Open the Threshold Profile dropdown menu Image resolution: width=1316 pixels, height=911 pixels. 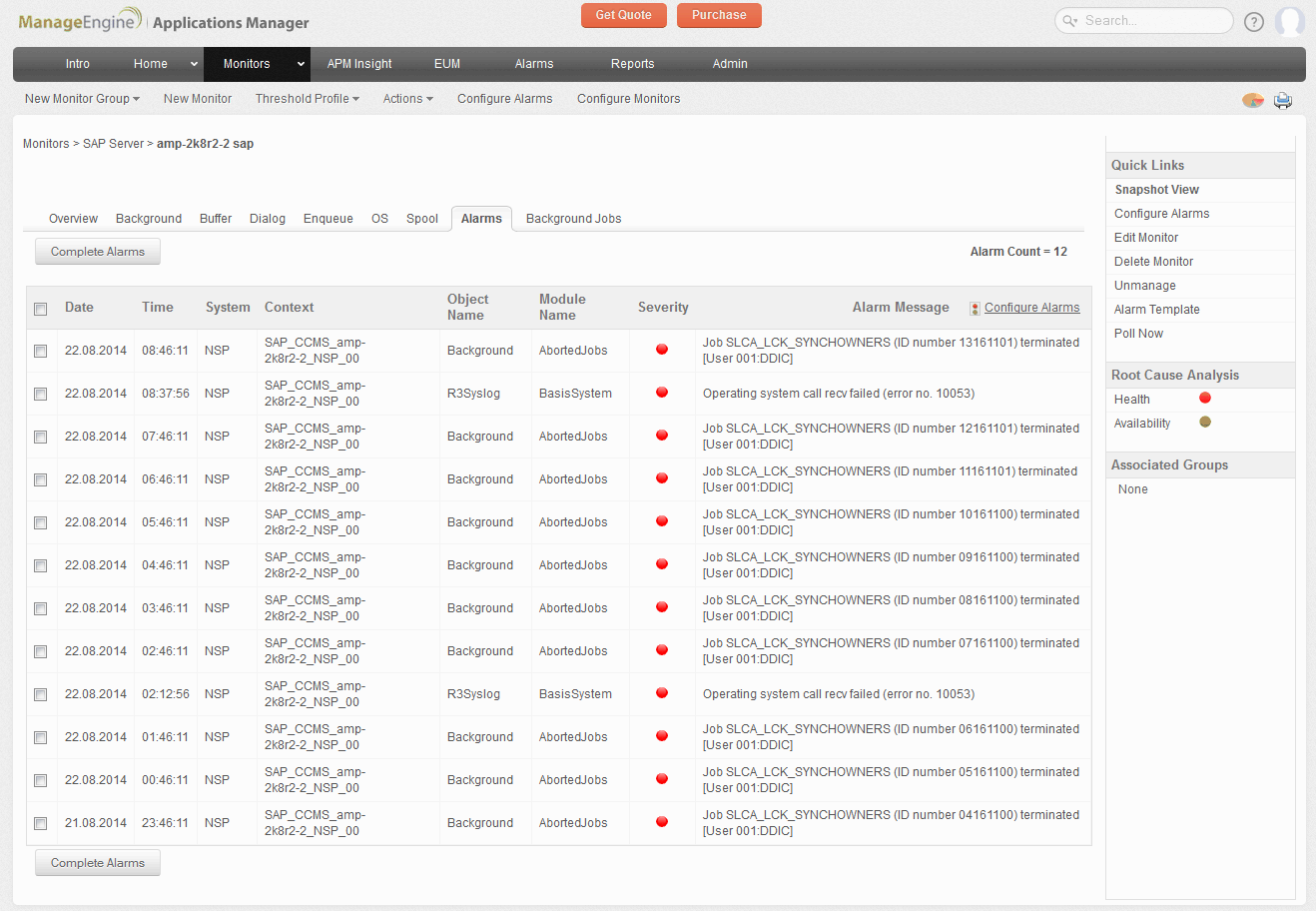[x=307, y=99]
